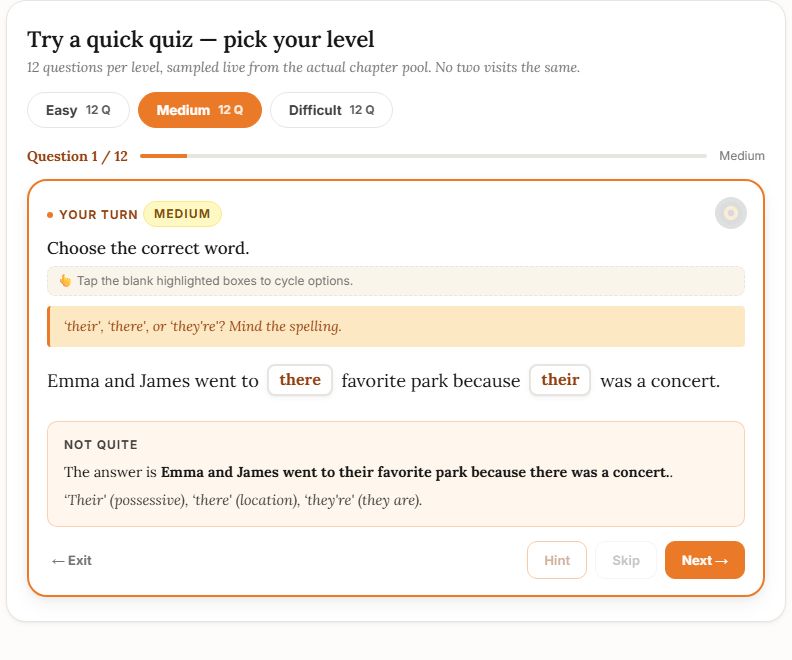Select the Easy 12 Q level
Screen dimensions: 792x660
point(78,110)
